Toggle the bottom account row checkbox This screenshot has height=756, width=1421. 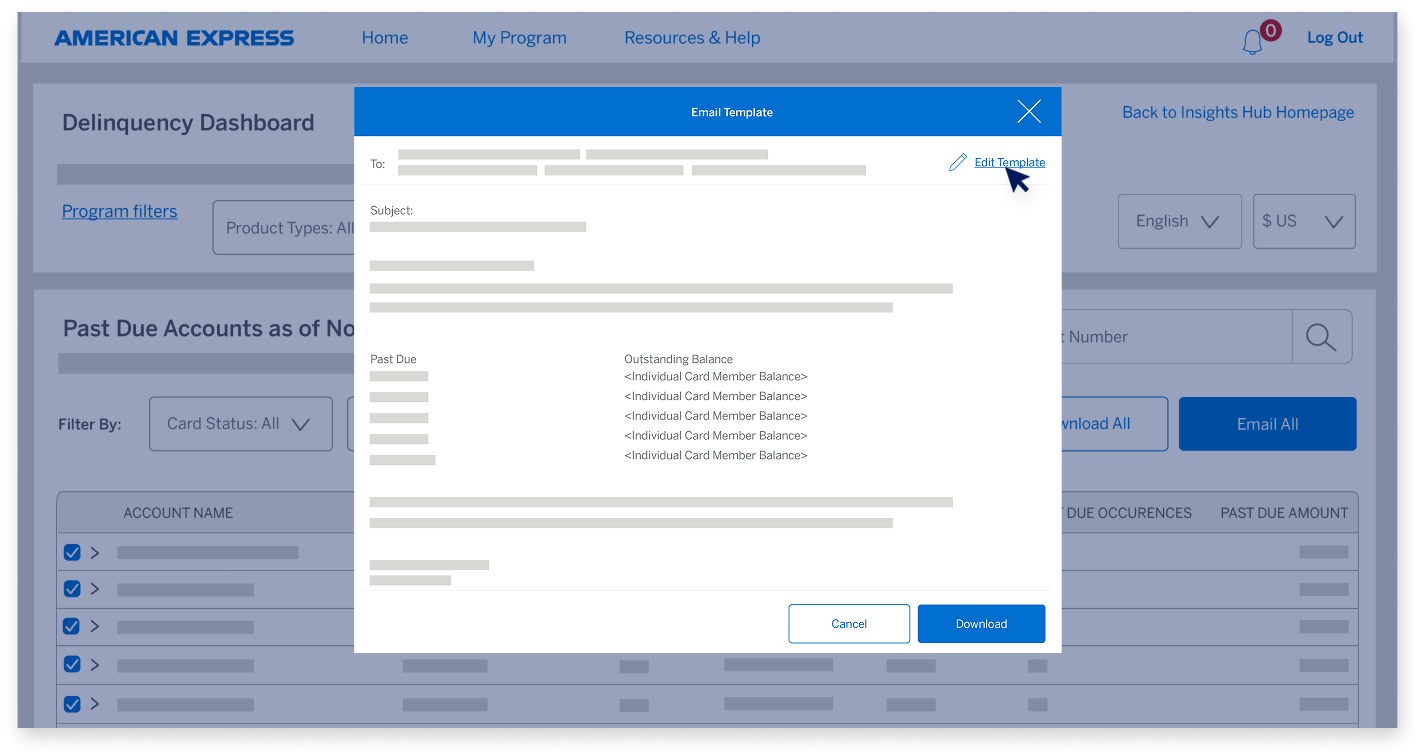coord(72,703)
